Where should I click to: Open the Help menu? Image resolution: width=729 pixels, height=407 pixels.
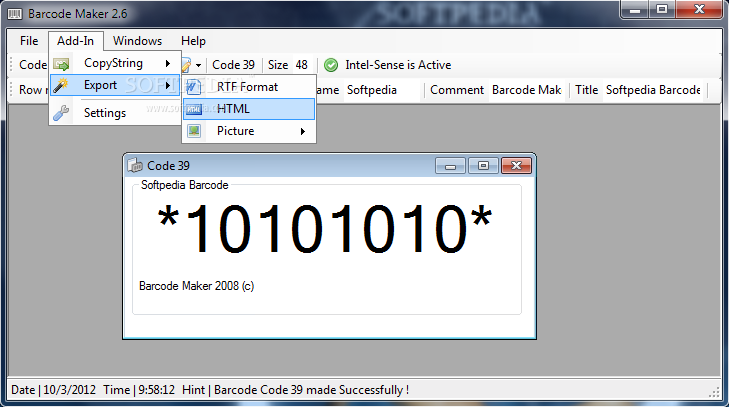(x=193, y=41)
